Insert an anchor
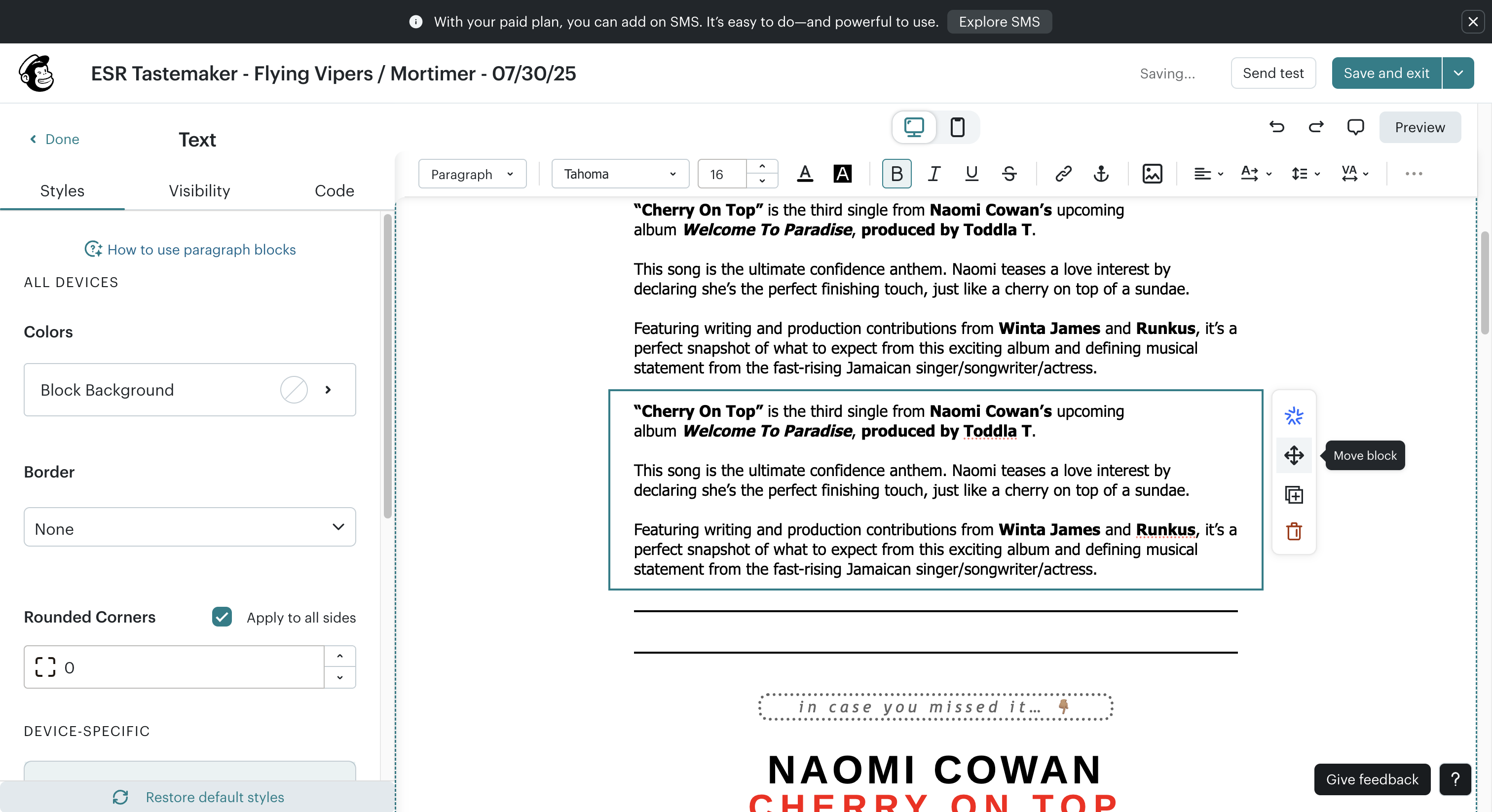 coord(1101,174)
